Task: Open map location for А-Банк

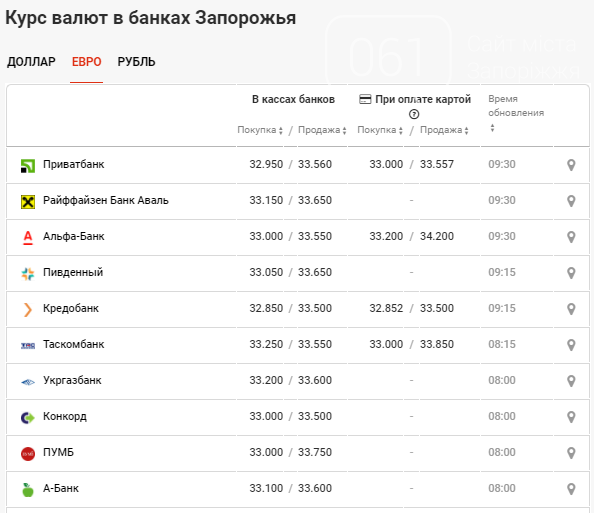Action: tap(571, 489)
